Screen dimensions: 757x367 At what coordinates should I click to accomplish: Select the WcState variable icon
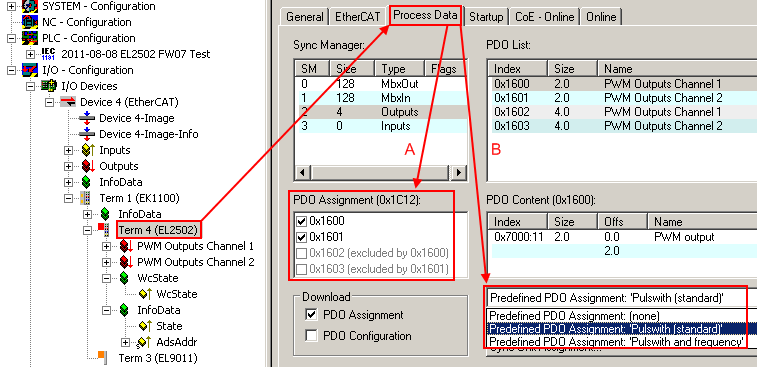145,294
